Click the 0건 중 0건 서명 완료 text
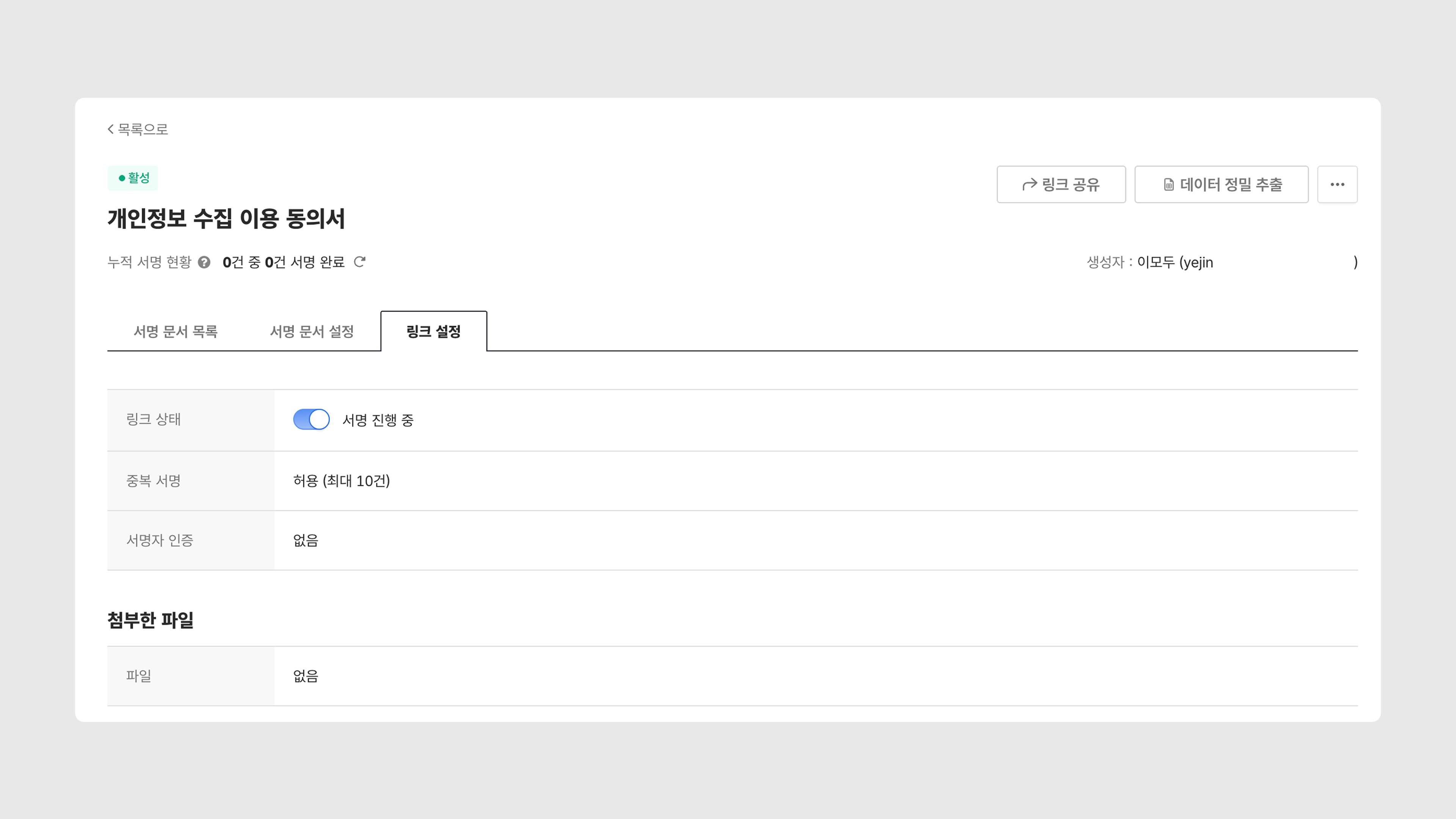1456x819 pixels. (283, 262)
